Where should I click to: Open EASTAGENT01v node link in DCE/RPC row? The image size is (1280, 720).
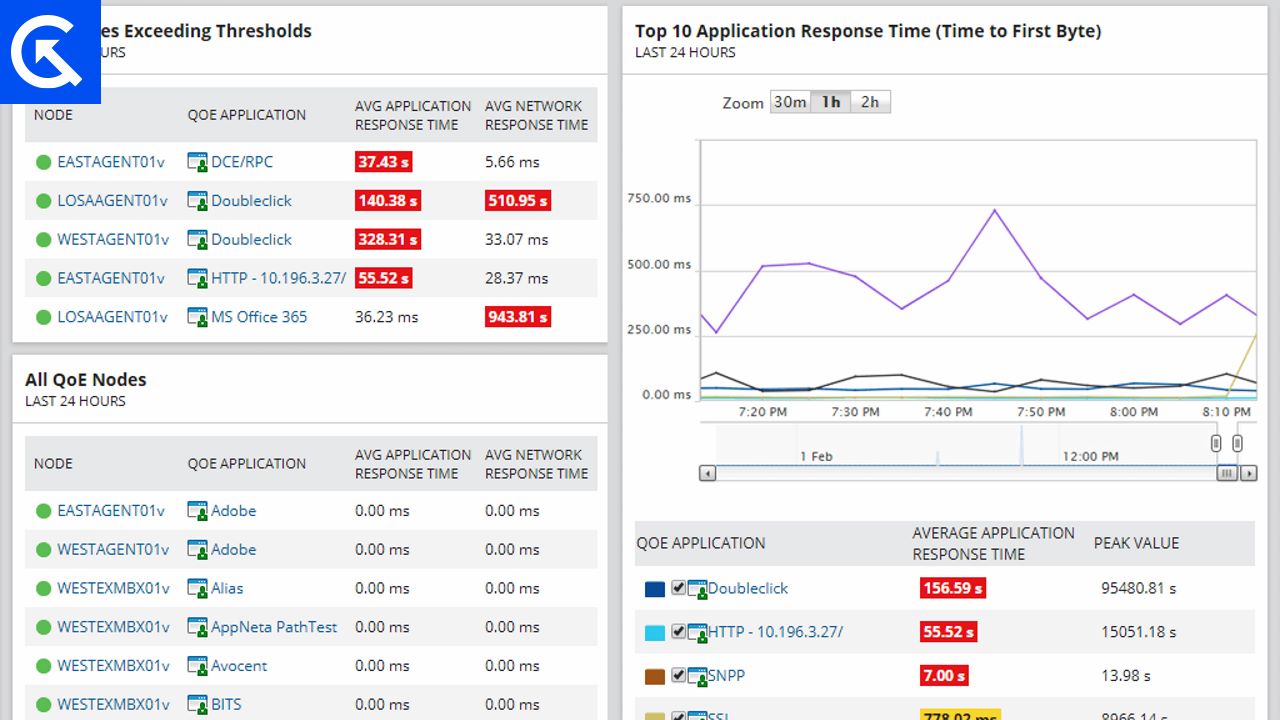111,162
